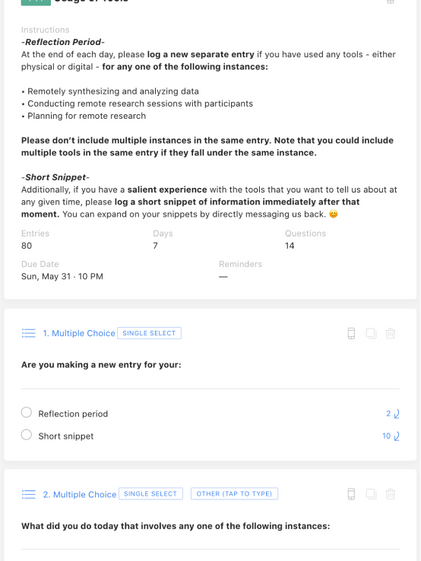Open the 1. Multiple Choice question title

point(79,333)
